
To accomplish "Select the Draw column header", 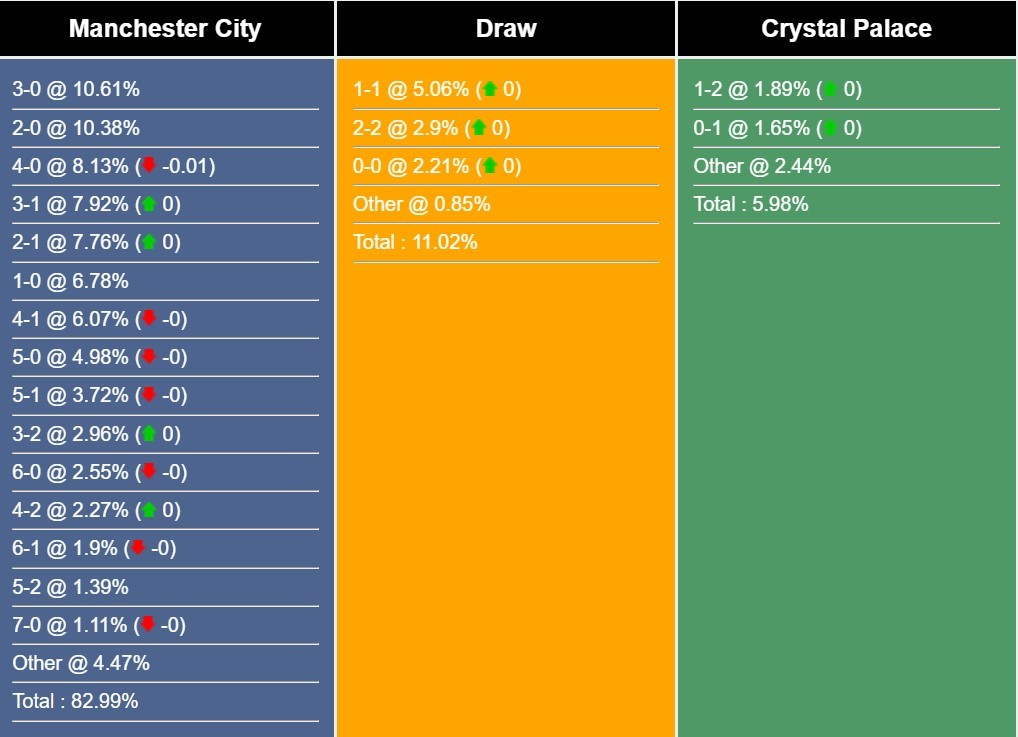I will coord(506,29).
